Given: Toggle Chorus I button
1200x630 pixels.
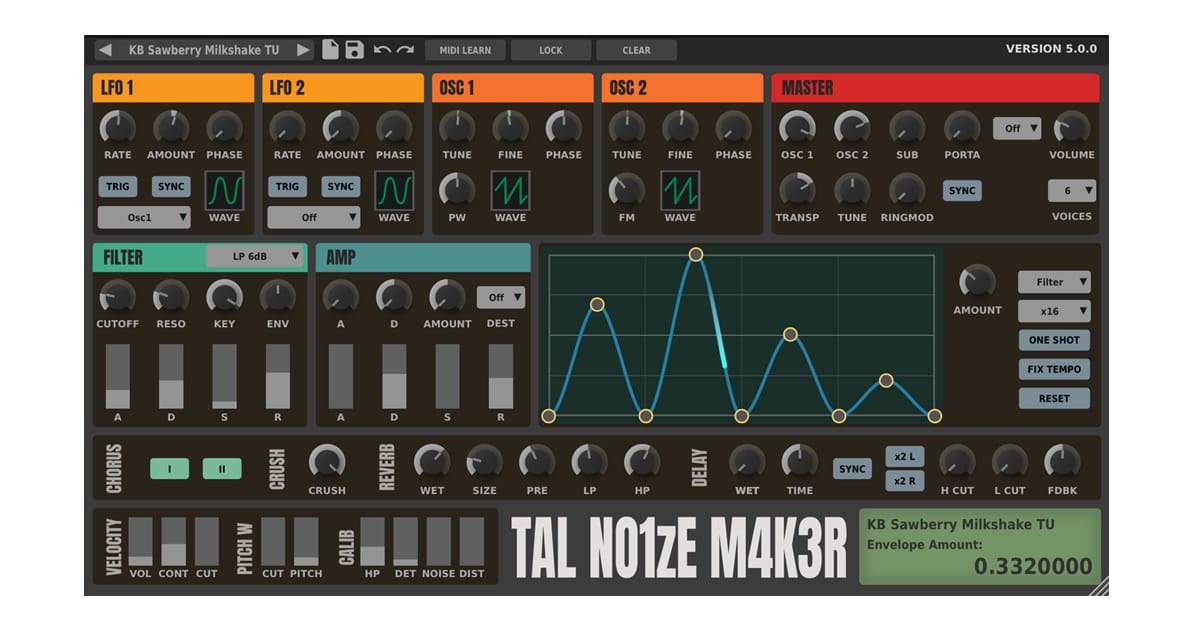Looking at the screenshot, I should coord(169,468).
